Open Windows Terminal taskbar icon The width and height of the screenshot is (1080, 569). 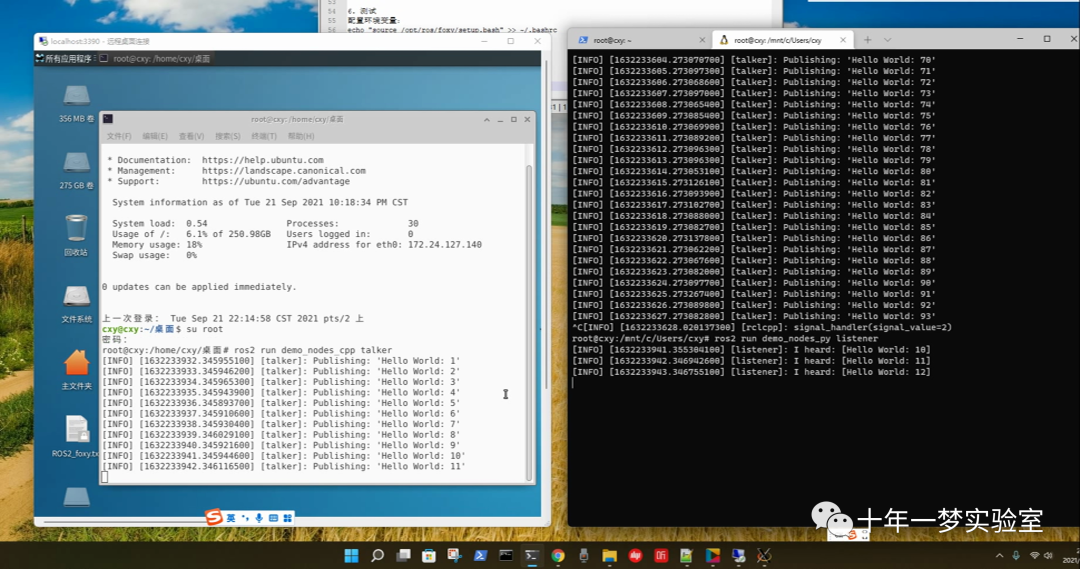click(x=532, y=555)
